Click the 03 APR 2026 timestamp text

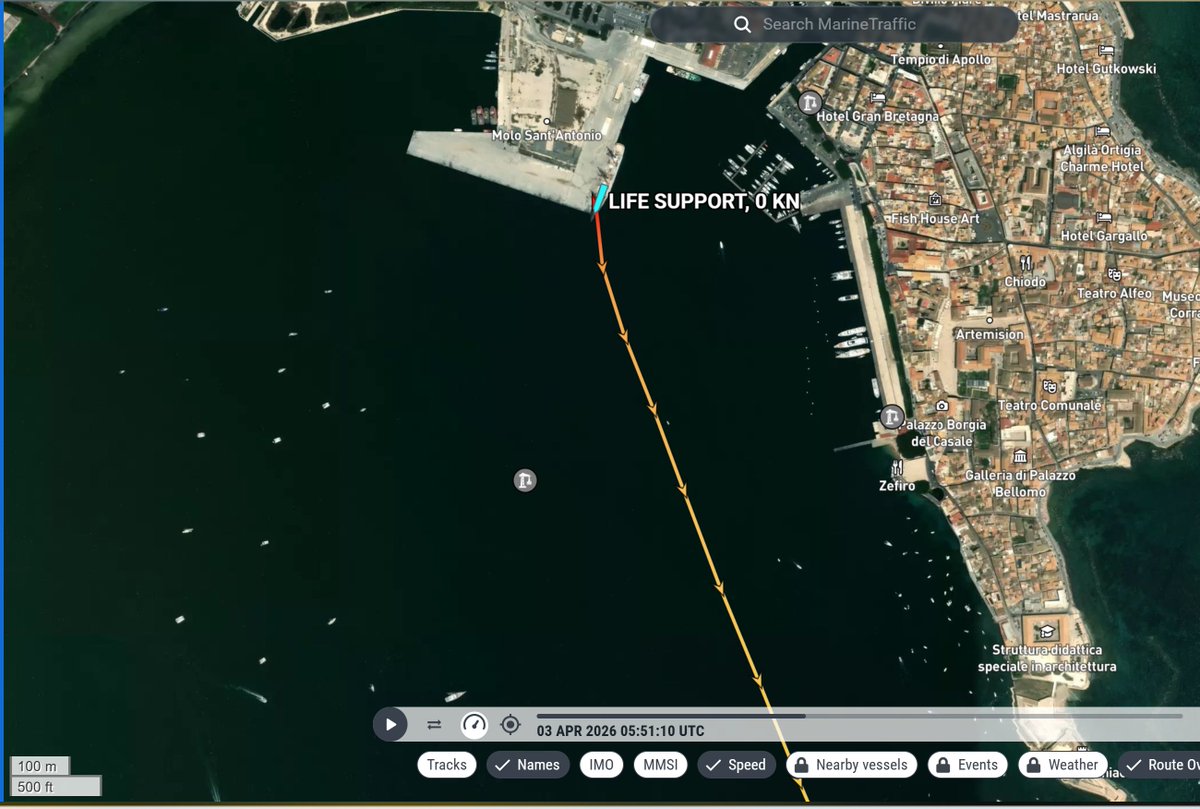[x=620, y=731]
